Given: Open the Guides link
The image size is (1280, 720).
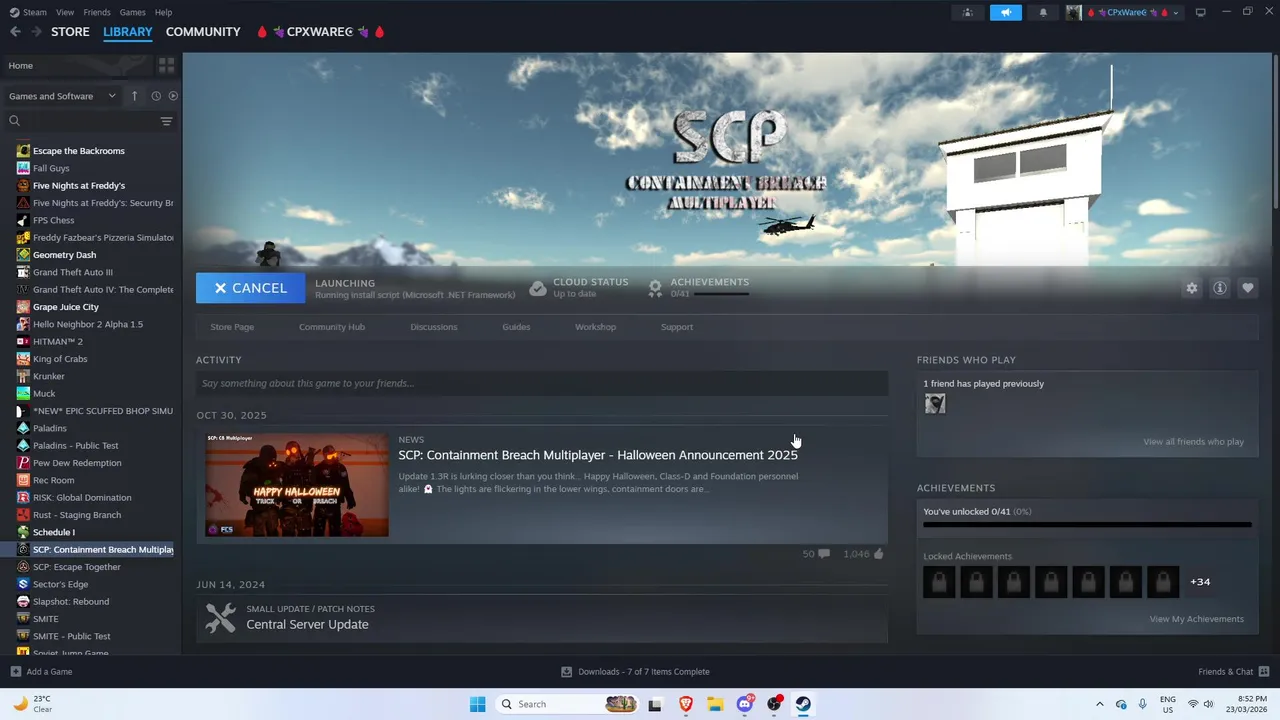Looking at the screenshot, I should click(x=516, y=327).
